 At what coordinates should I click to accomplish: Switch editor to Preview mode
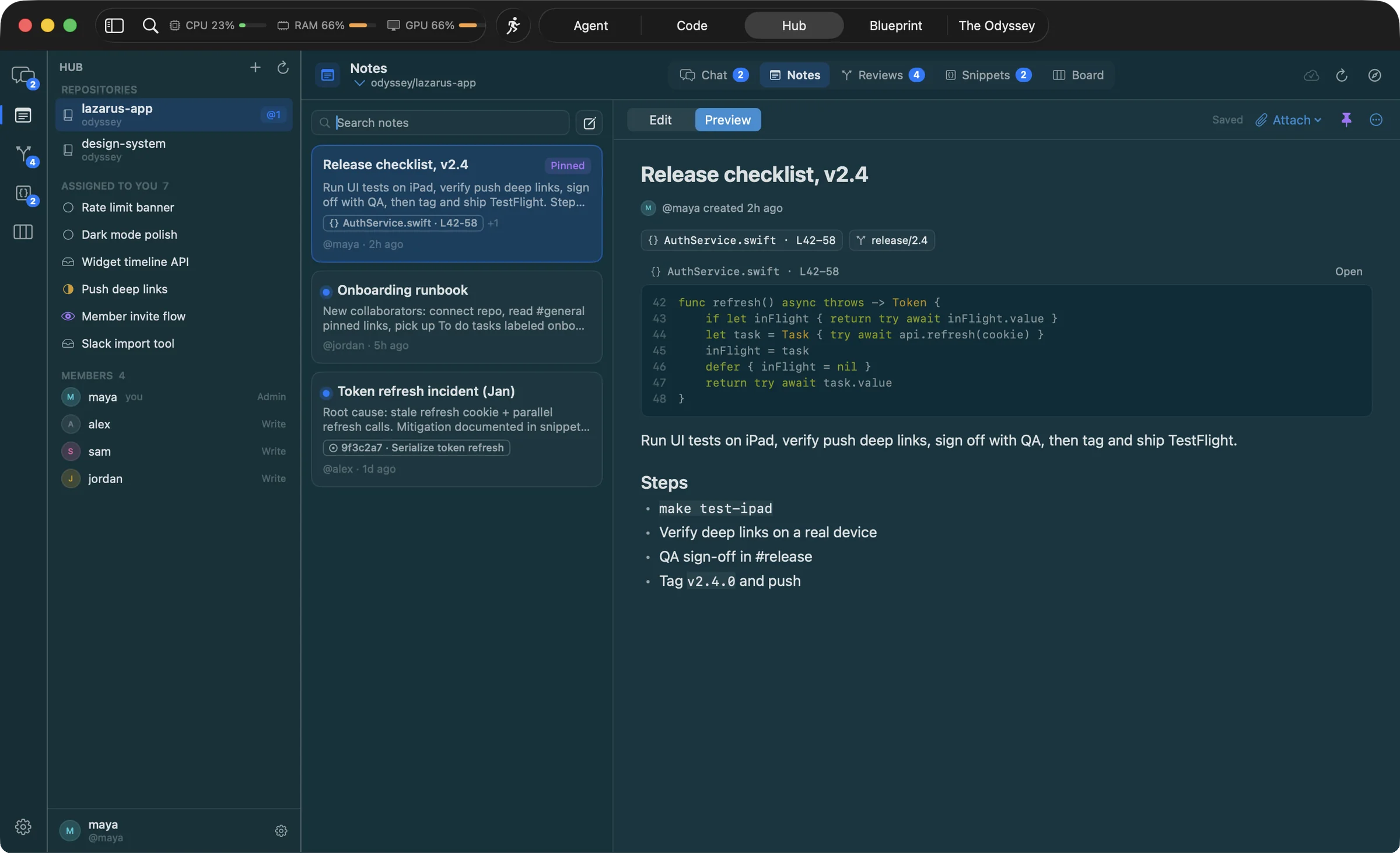point(727,120)
